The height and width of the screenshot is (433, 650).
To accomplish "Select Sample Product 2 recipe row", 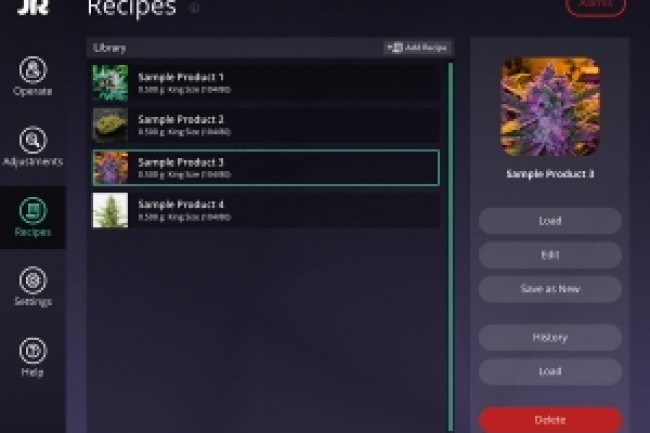I will [x=266, y=125].
